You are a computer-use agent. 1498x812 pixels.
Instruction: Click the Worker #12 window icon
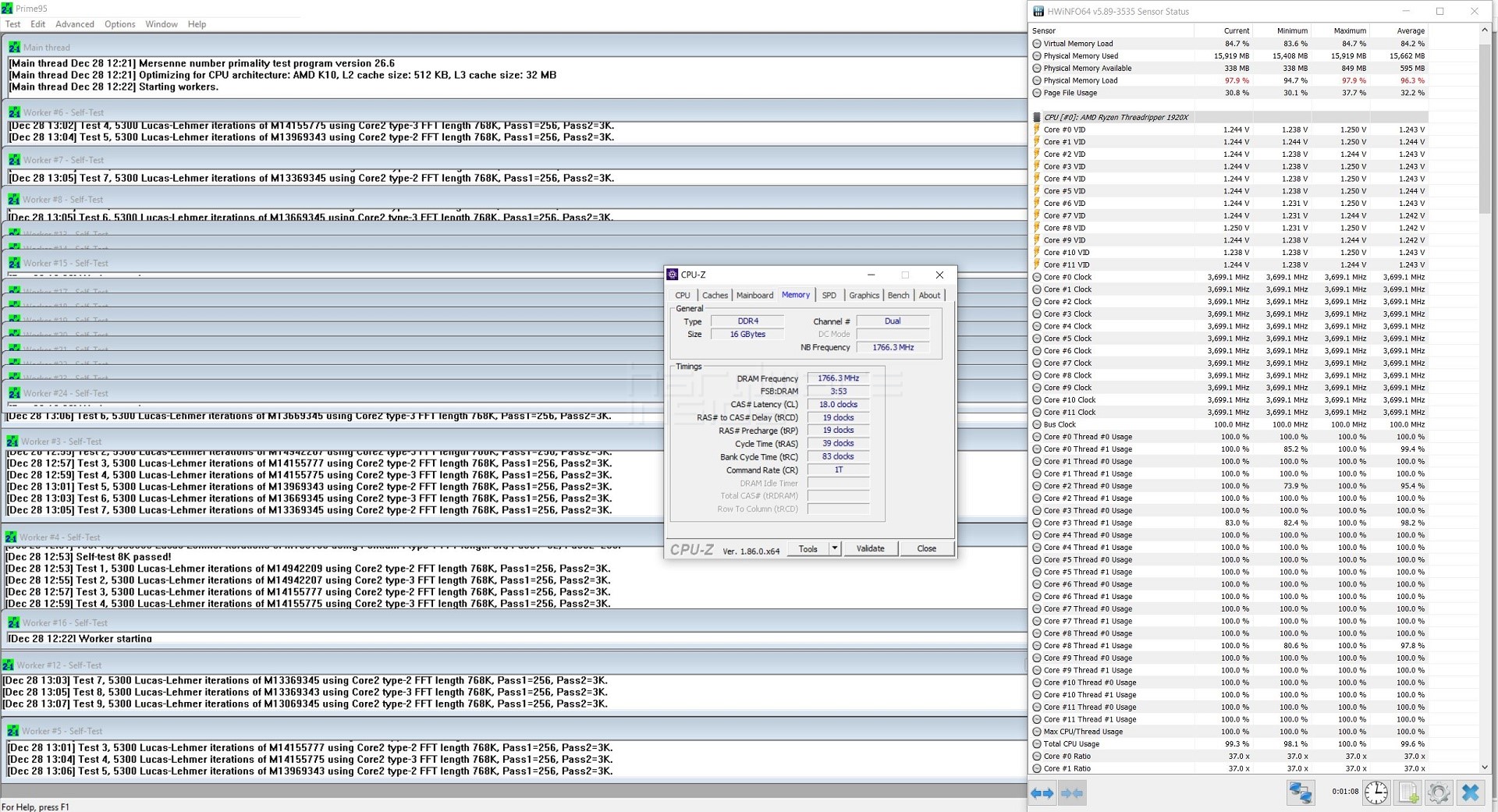[8, 665]
